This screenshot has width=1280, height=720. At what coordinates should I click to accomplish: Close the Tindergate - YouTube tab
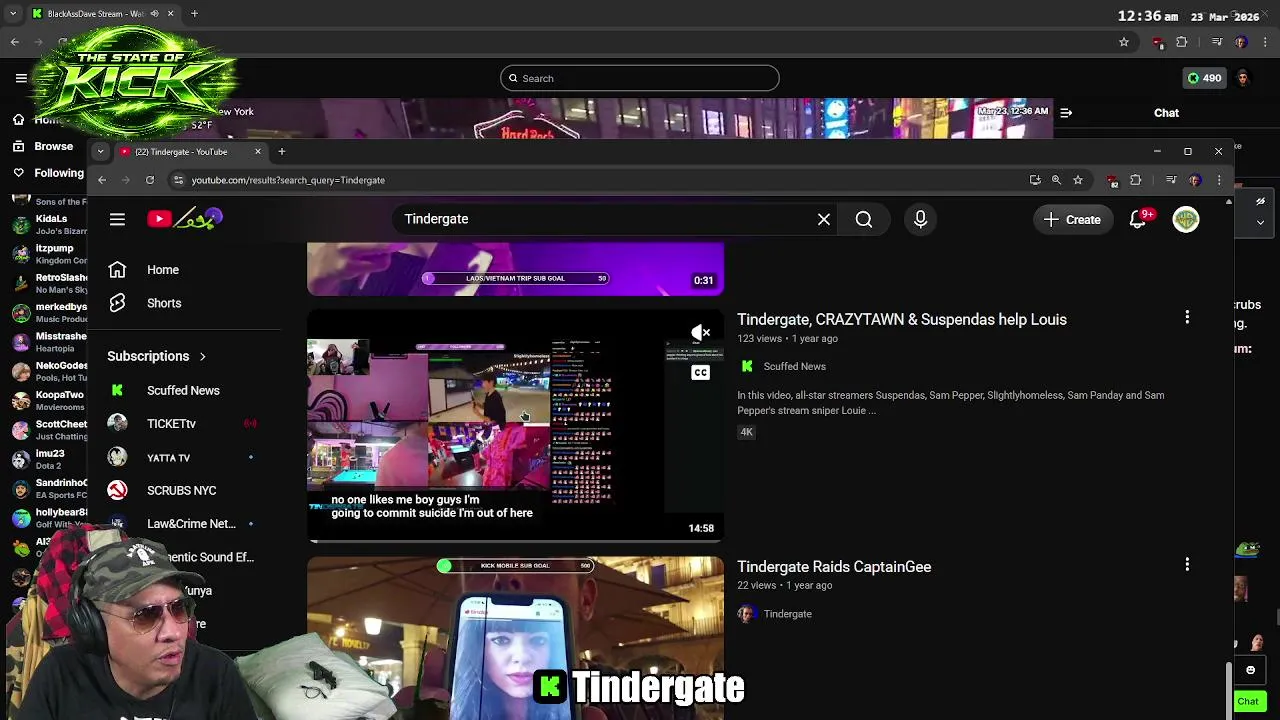[258, 152]
